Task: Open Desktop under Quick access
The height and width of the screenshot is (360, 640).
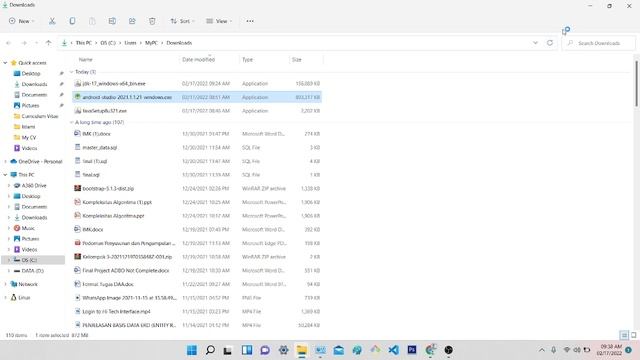Action: click(31, 73)
